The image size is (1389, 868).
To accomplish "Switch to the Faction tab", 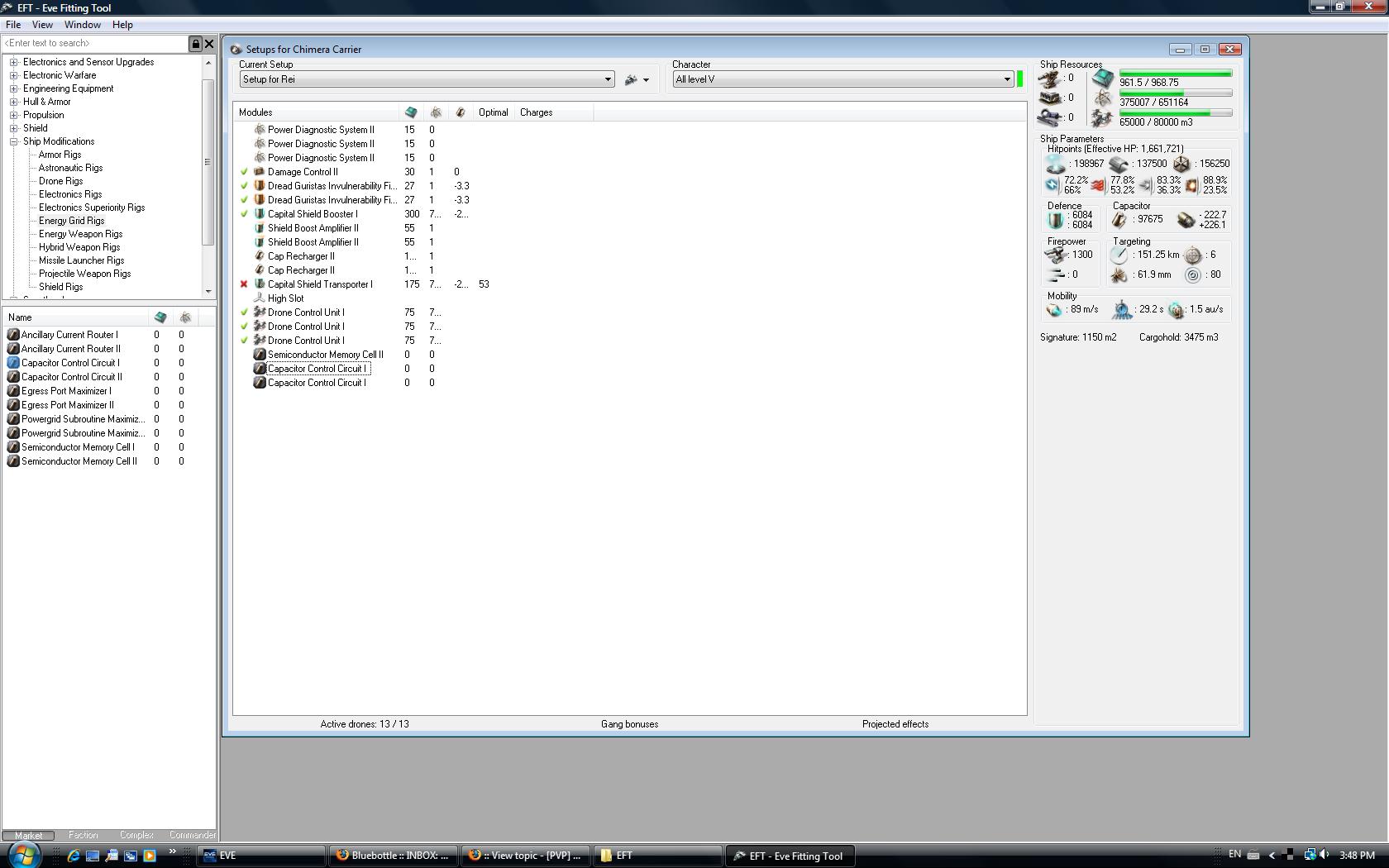I will tap(83, 836).
